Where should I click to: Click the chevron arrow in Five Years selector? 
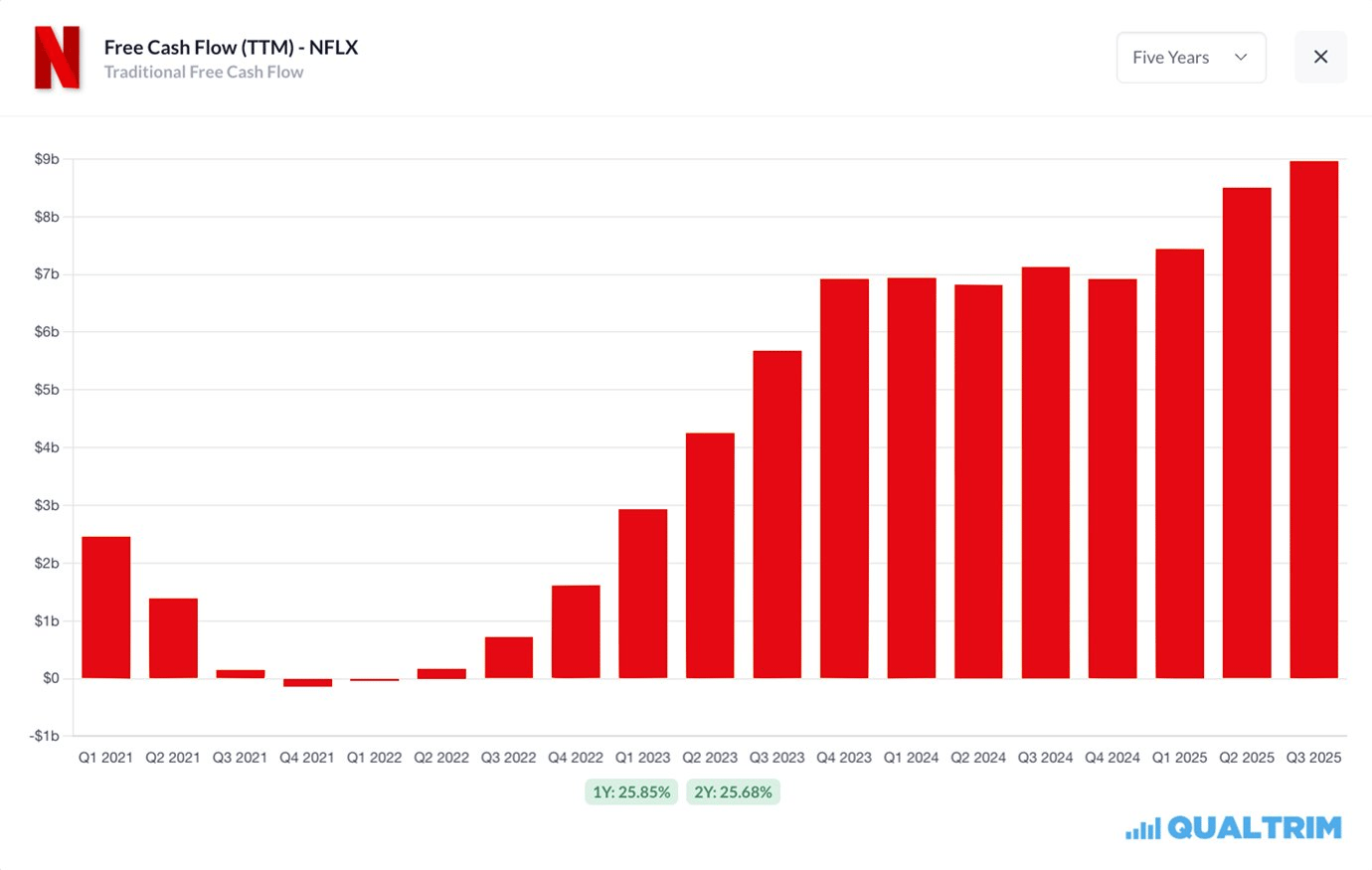click(x=1241, y=58)
